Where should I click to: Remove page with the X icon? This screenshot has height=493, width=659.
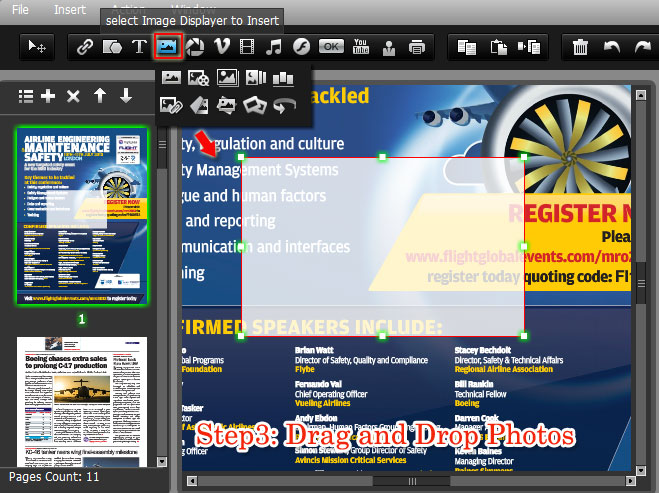73,96
